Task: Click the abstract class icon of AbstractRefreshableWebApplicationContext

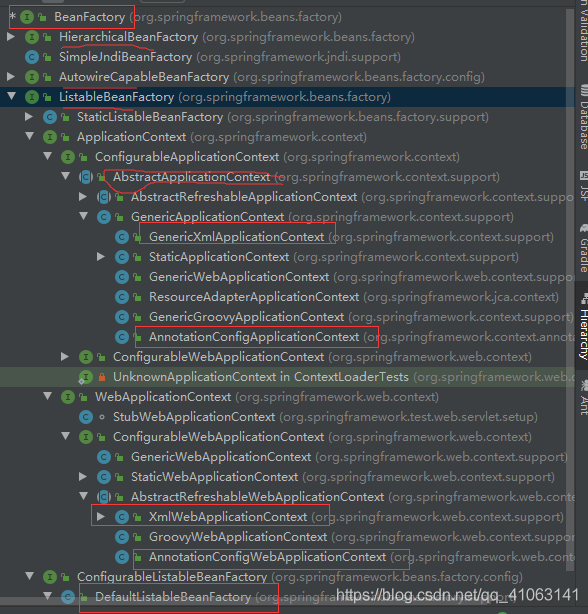Action: [x=104, y=497]
